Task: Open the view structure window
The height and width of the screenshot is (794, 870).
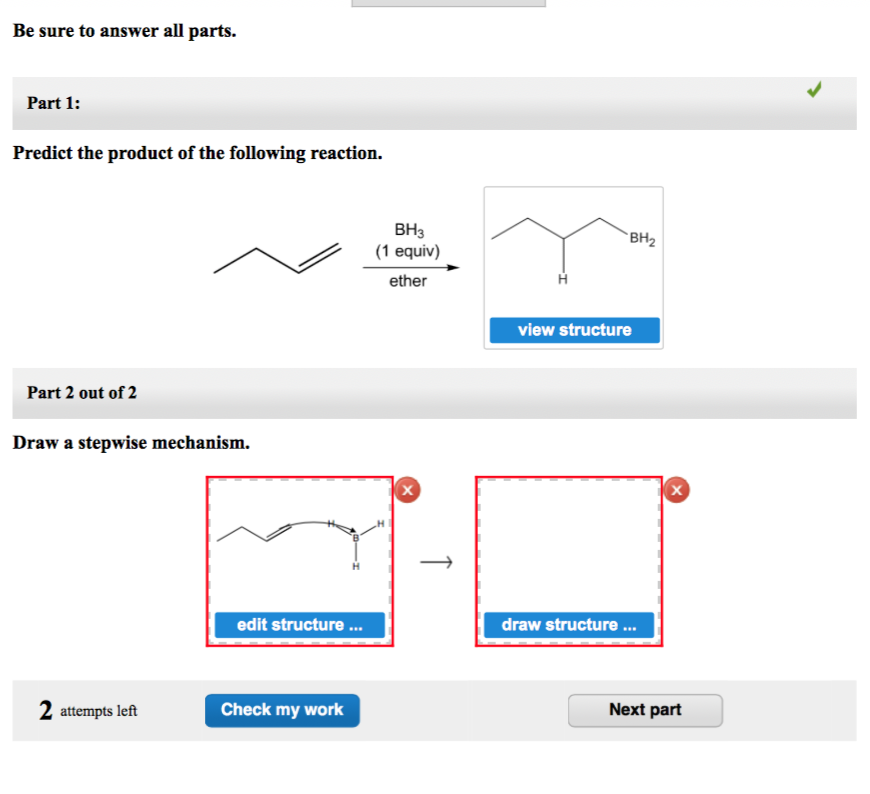Action: (x=573, y=329)
